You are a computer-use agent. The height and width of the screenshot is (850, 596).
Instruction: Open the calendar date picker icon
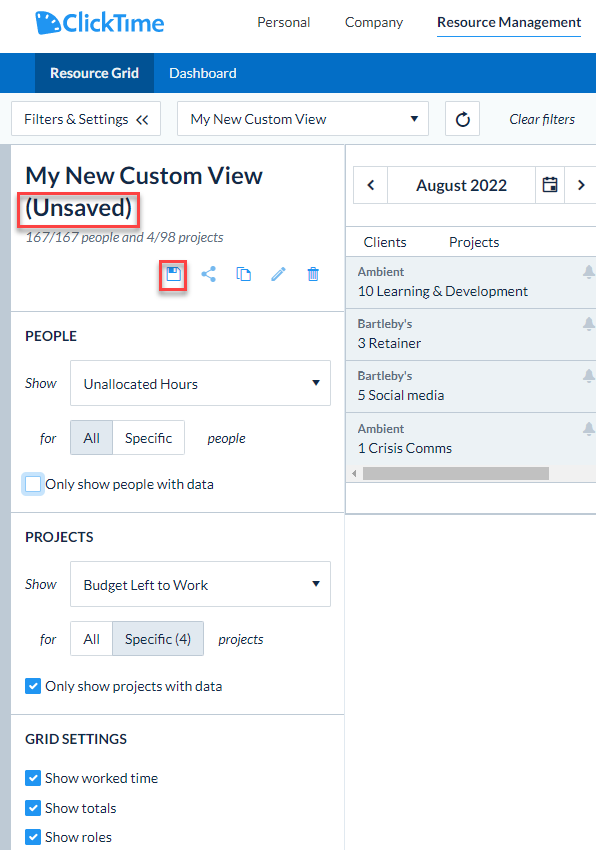(x=550, y=185)
